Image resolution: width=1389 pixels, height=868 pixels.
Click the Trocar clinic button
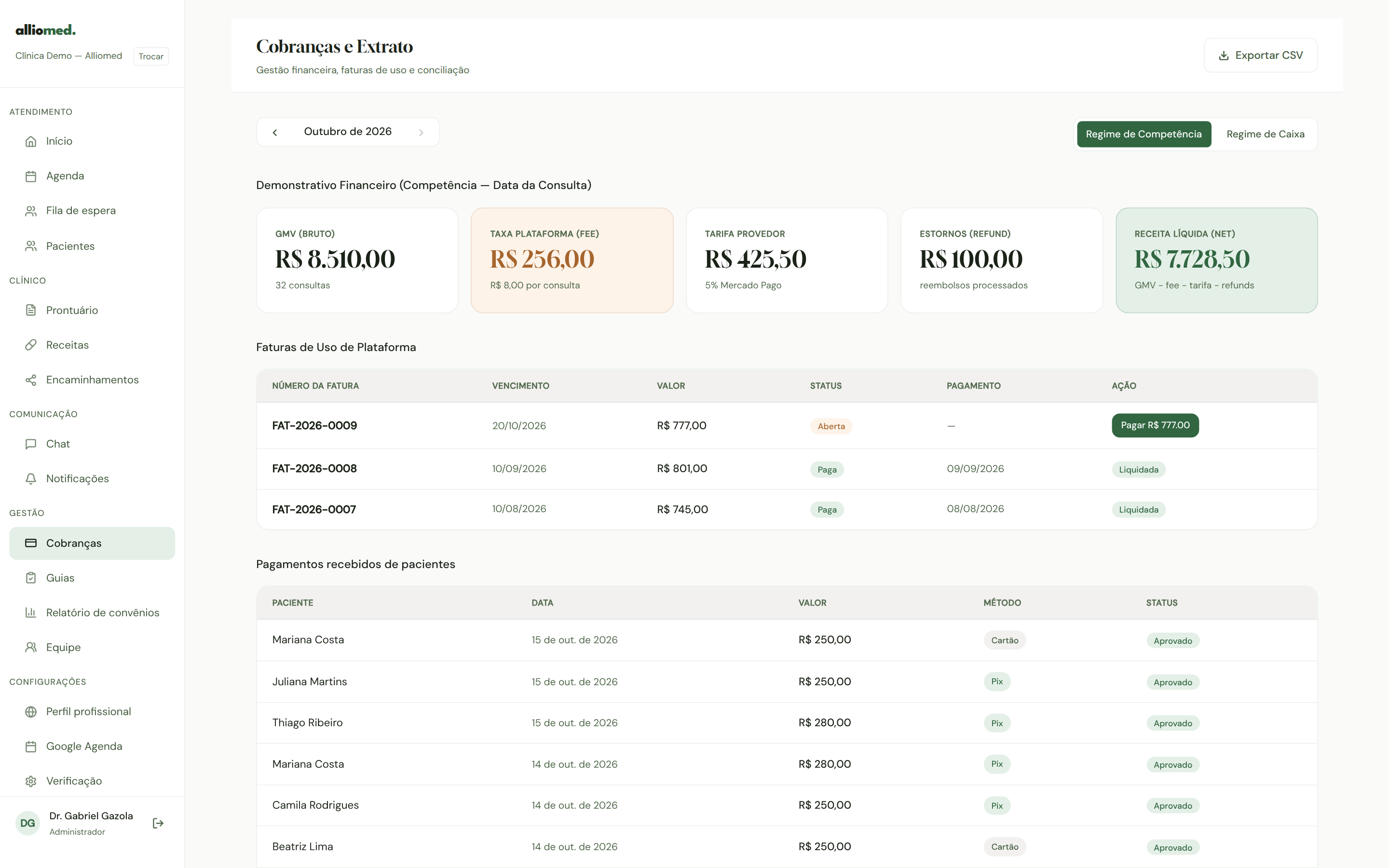[151, 56]
